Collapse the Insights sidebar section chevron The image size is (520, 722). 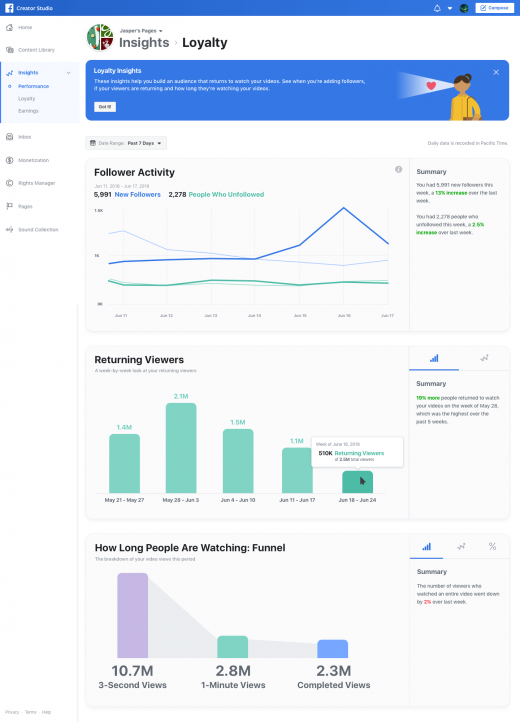[x=69, y=73]
